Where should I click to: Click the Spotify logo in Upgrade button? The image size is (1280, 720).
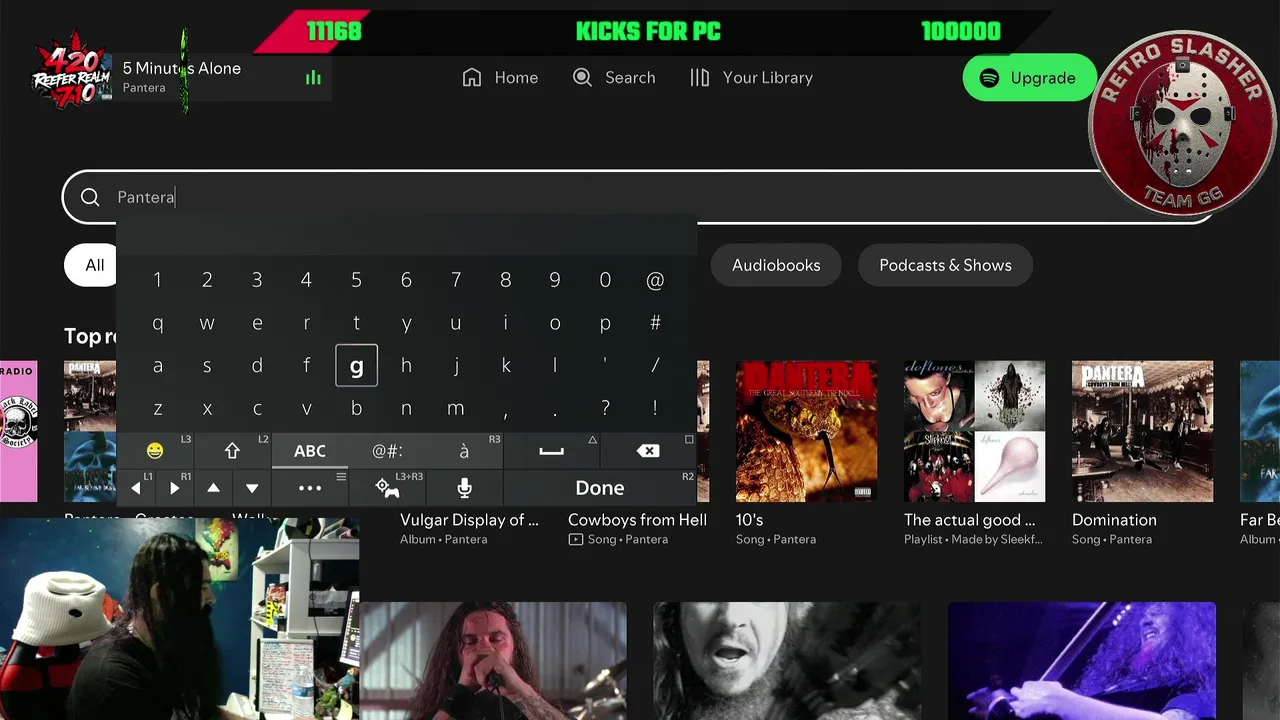tap(990, 78)
